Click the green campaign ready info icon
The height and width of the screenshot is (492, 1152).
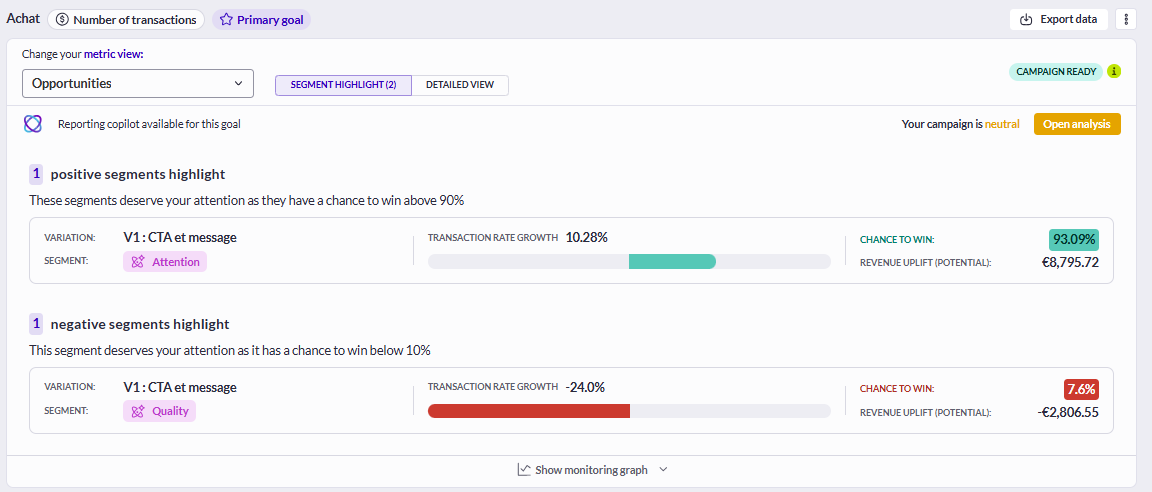tap(1114, 71)
